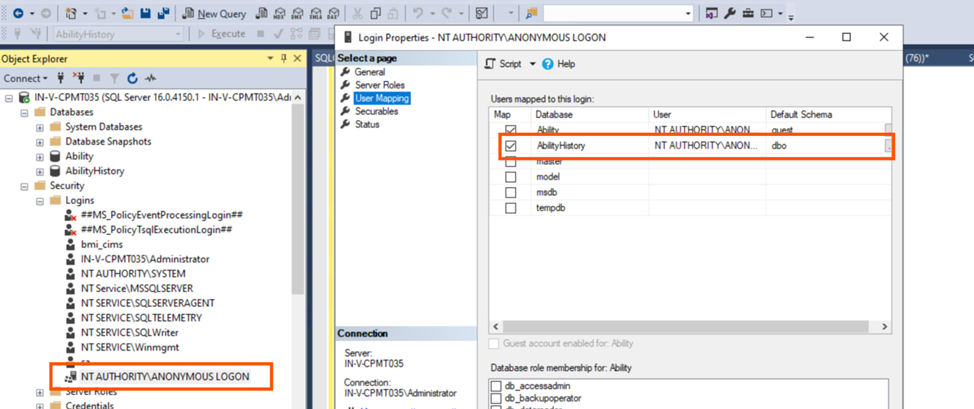Viewport: 974px width, 409px height.
Task: Select IN-V-CPMT035\Administrator login in tree
Action: 145,259
